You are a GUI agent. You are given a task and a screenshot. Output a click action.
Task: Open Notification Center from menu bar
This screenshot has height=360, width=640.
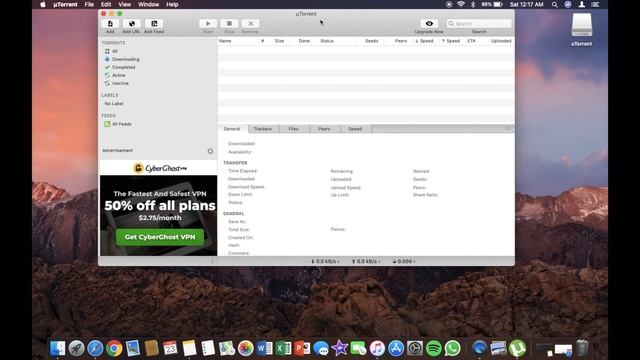pyautogui.click(x=595, y=4)
